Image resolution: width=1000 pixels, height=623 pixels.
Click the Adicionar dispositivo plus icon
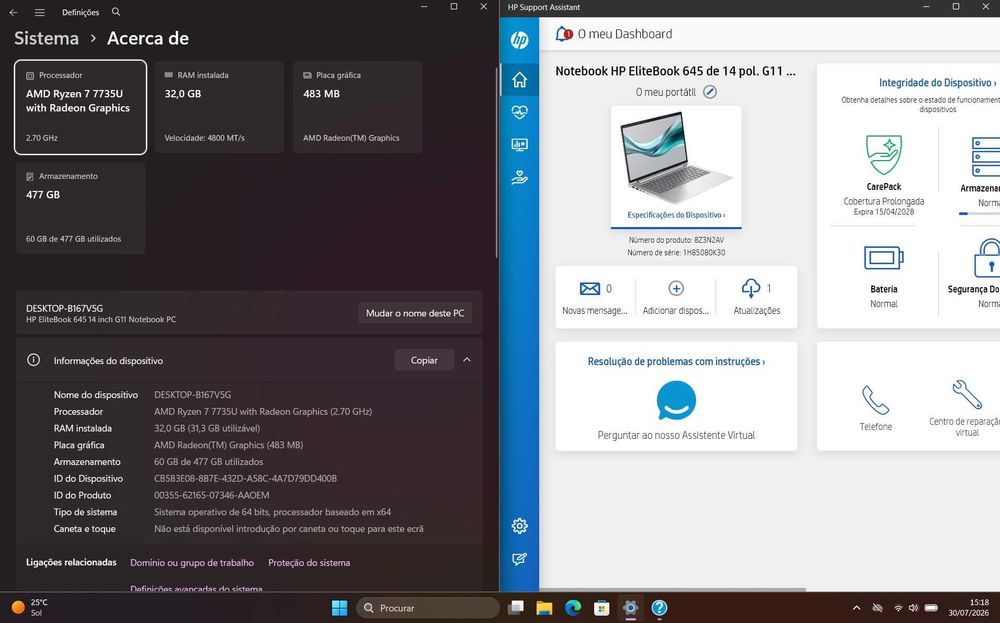676,288
